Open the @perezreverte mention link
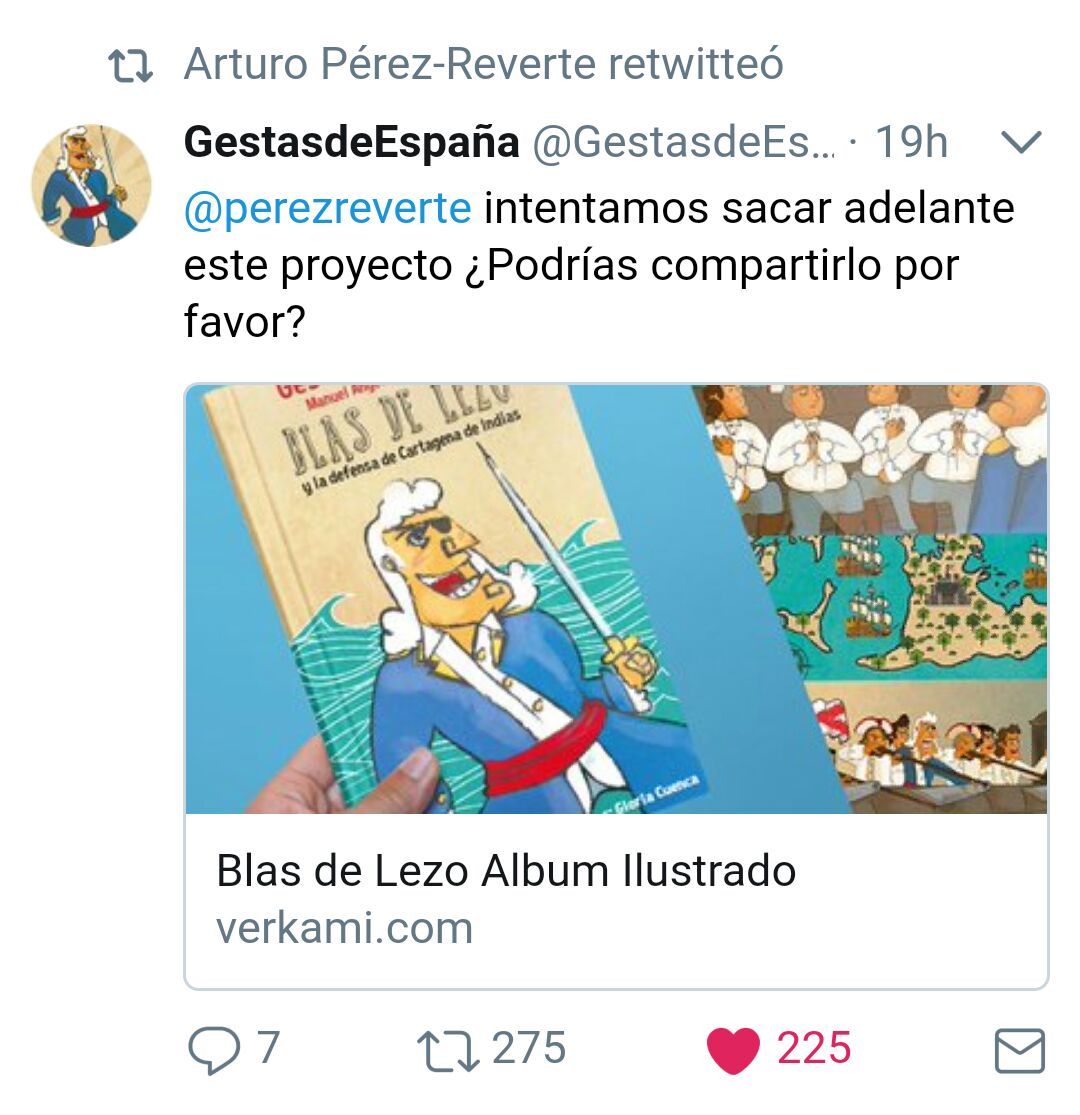Image resolution: width=1080 pixels, height=1115 pixels. (x=328, y=208)
